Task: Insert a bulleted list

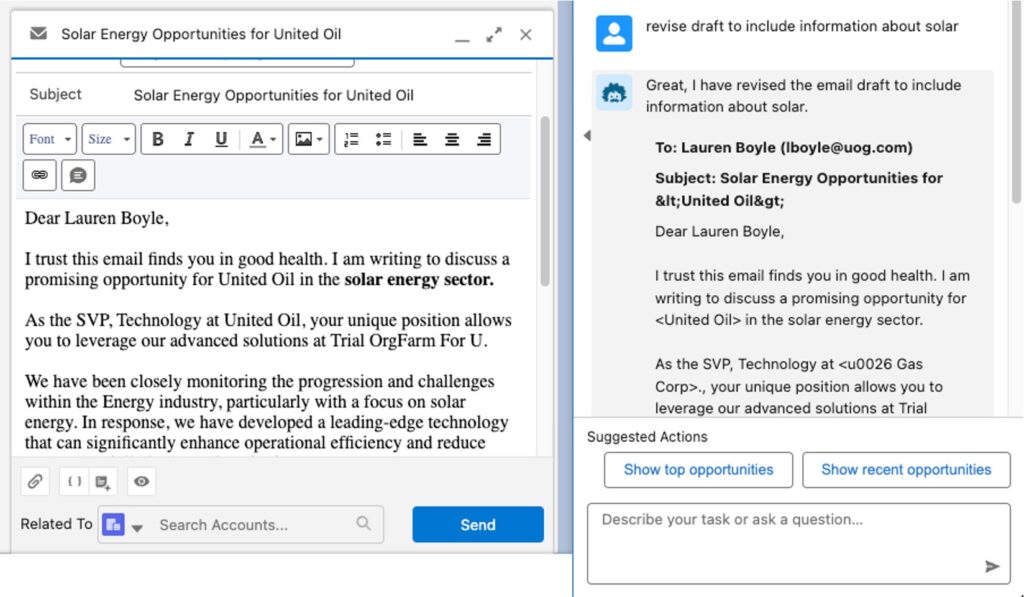Action: tap(383, 139)
